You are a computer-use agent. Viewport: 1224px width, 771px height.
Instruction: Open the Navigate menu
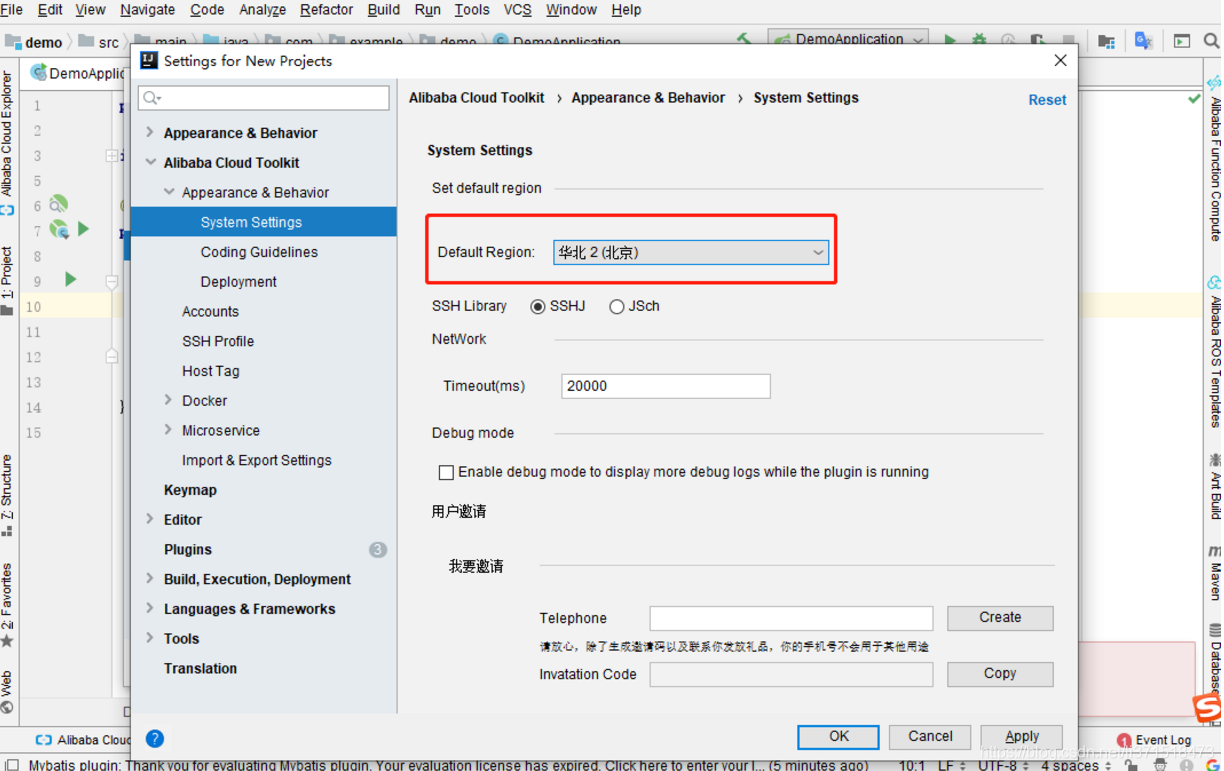147,10
